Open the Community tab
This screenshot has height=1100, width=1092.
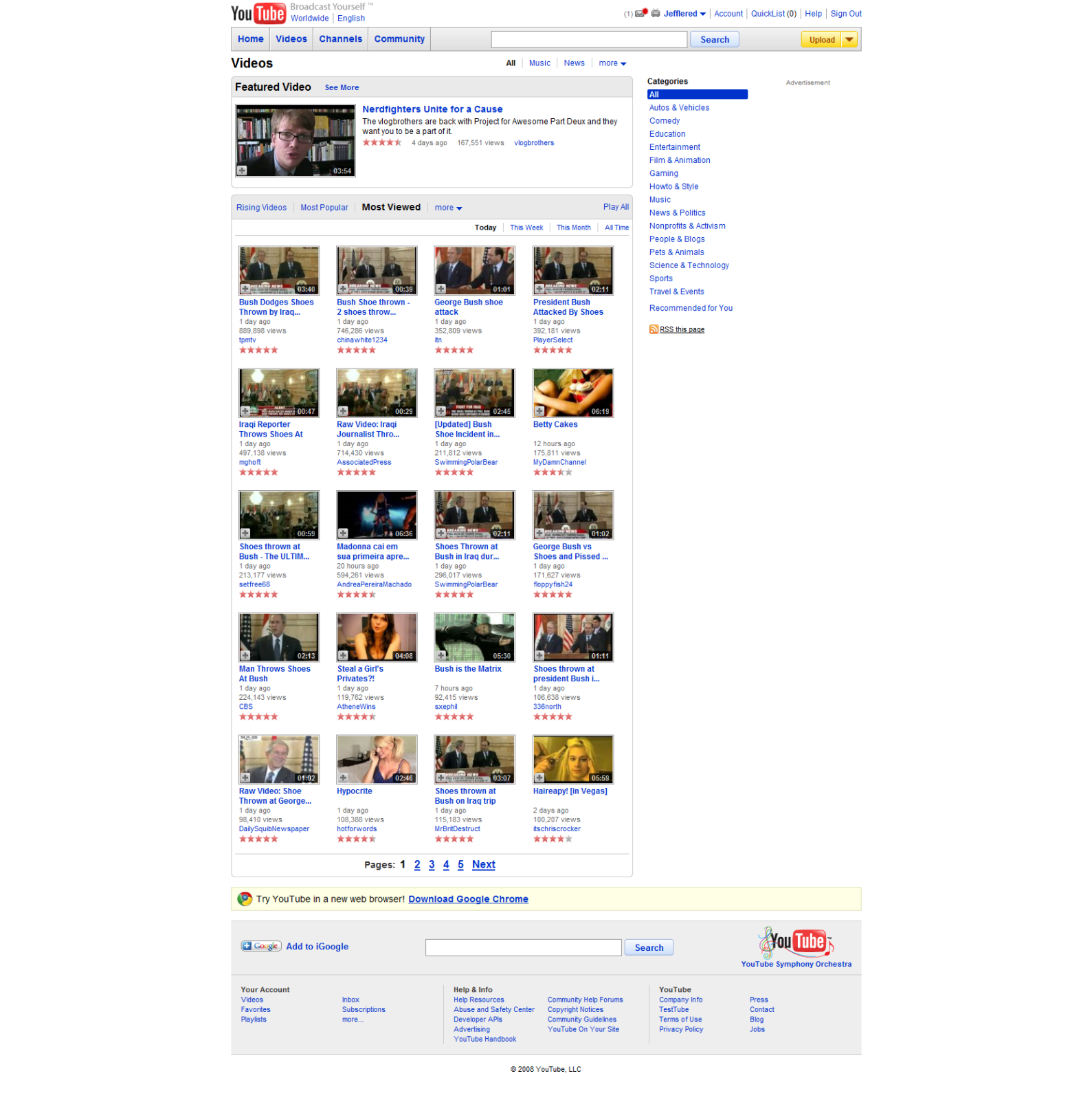pos(399,39)
